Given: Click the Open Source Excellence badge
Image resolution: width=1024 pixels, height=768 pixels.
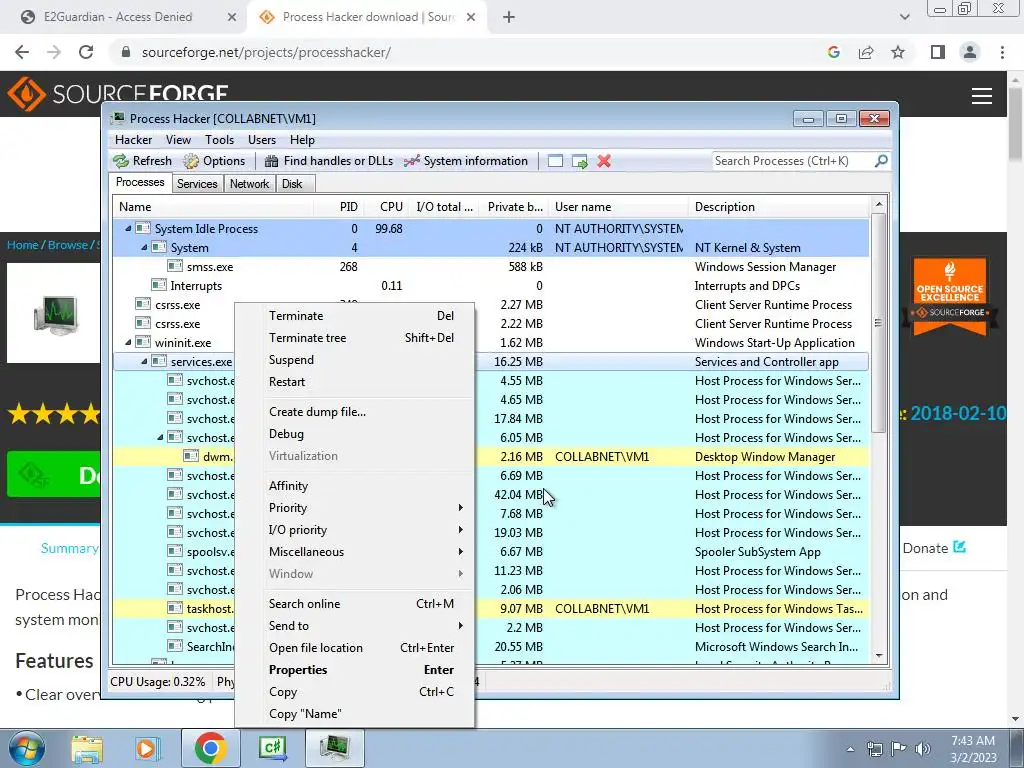Looking at the screenshot, I should click(950, 296).
